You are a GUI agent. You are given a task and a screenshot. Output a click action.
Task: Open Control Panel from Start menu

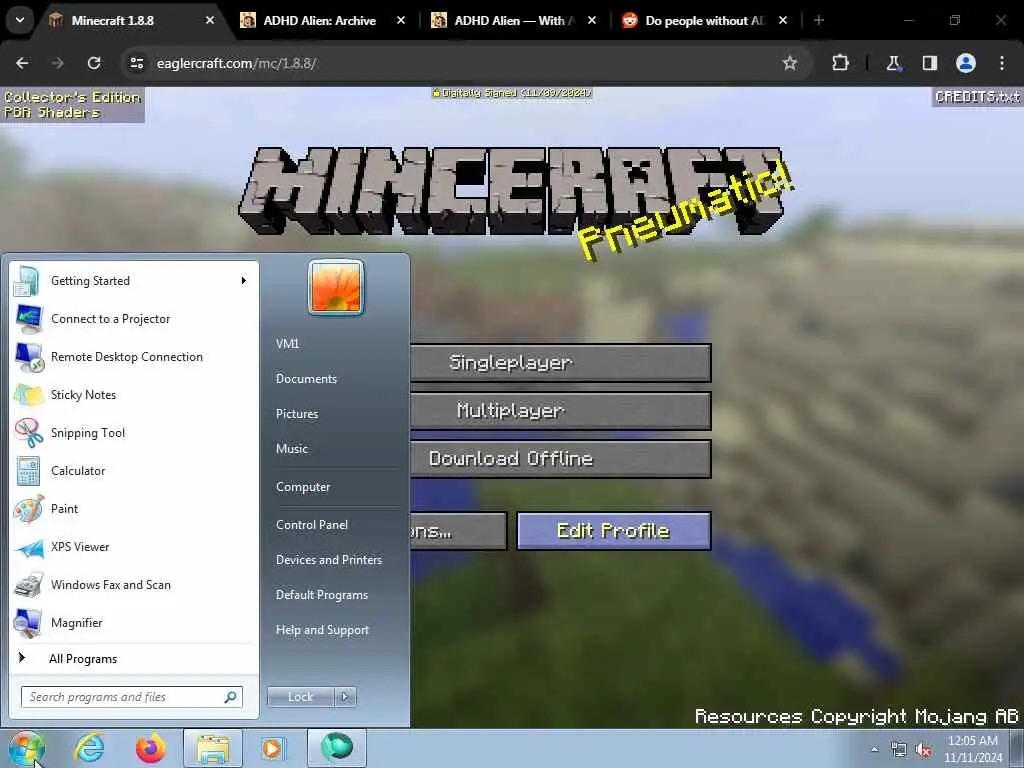tap(312, 525)
